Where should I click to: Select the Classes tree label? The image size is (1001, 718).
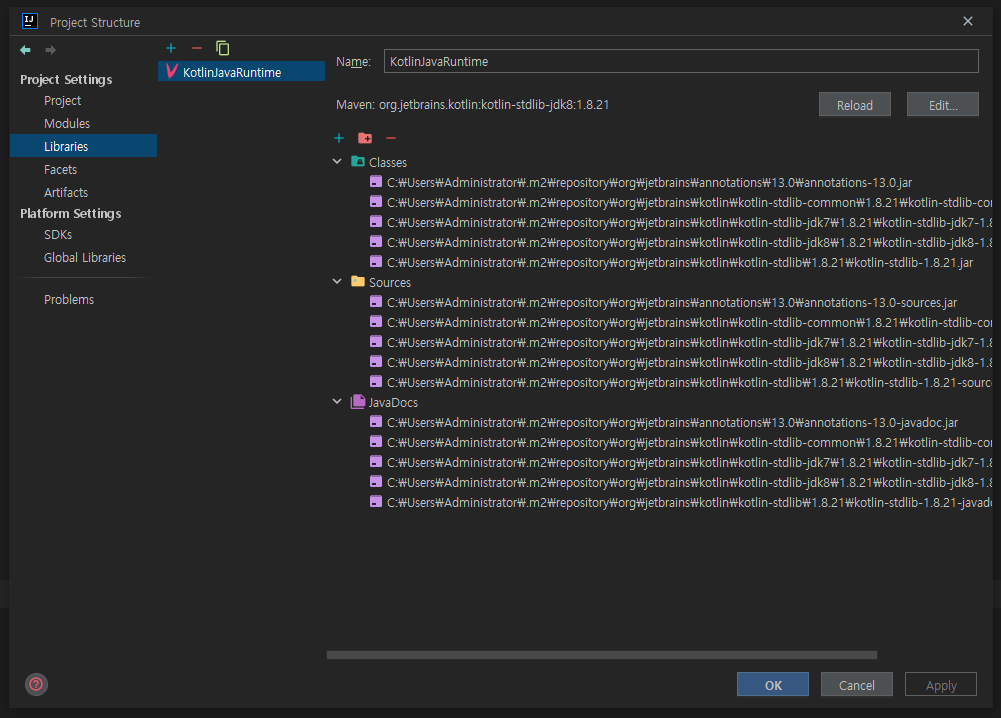tap(388, 162)
